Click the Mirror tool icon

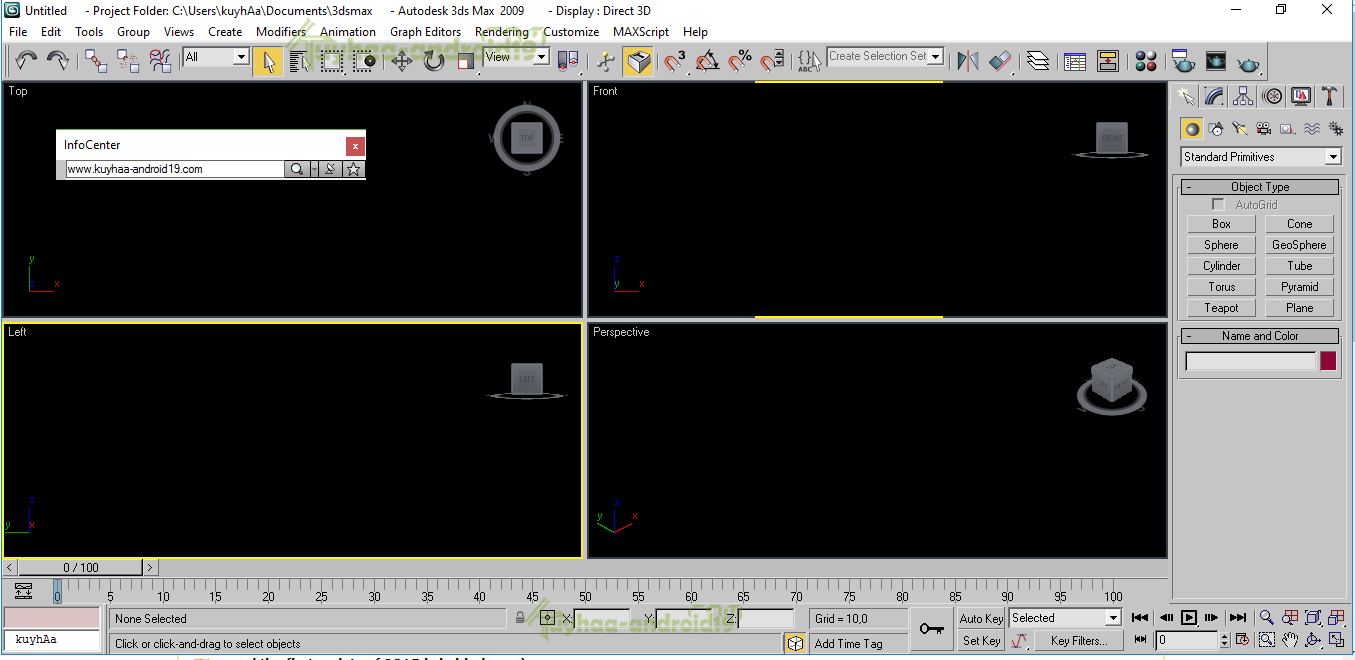point(967,61)
